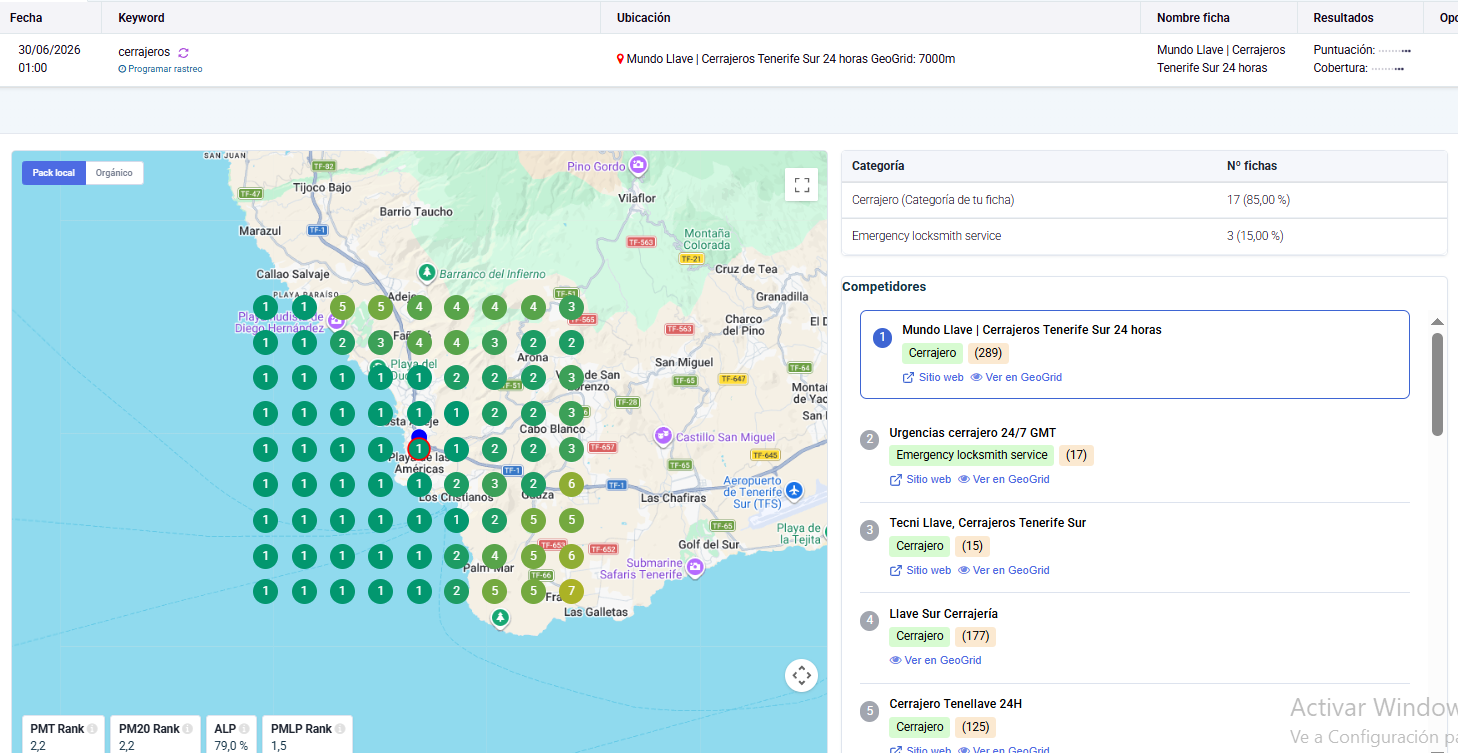The width and height of the screenshot is (1458, 753).
Task: Open Mundo Llave Sitio web link
Action: (933, 377)
